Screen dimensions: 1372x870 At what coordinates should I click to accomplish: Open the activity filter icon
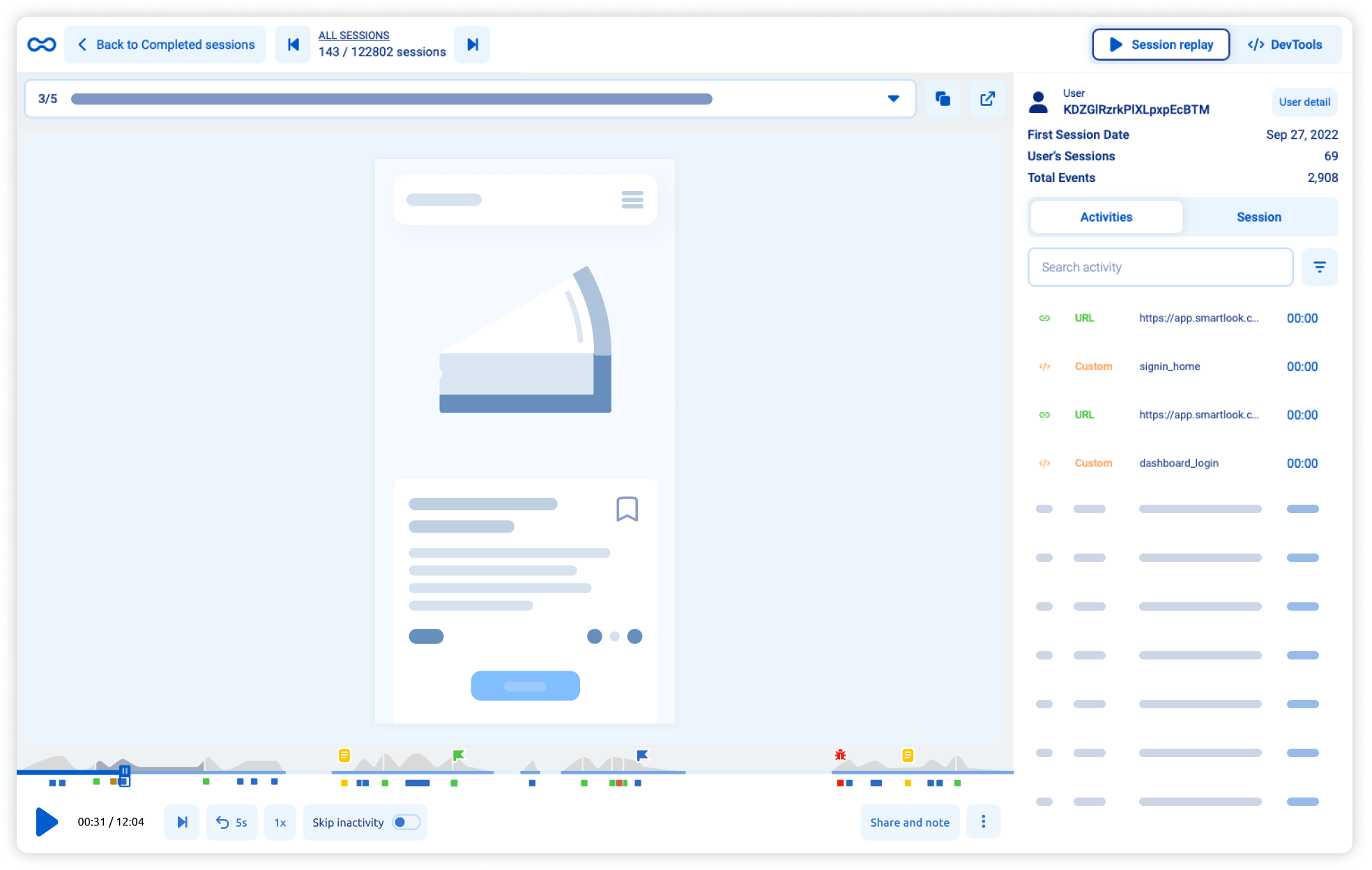[1319, 267]
